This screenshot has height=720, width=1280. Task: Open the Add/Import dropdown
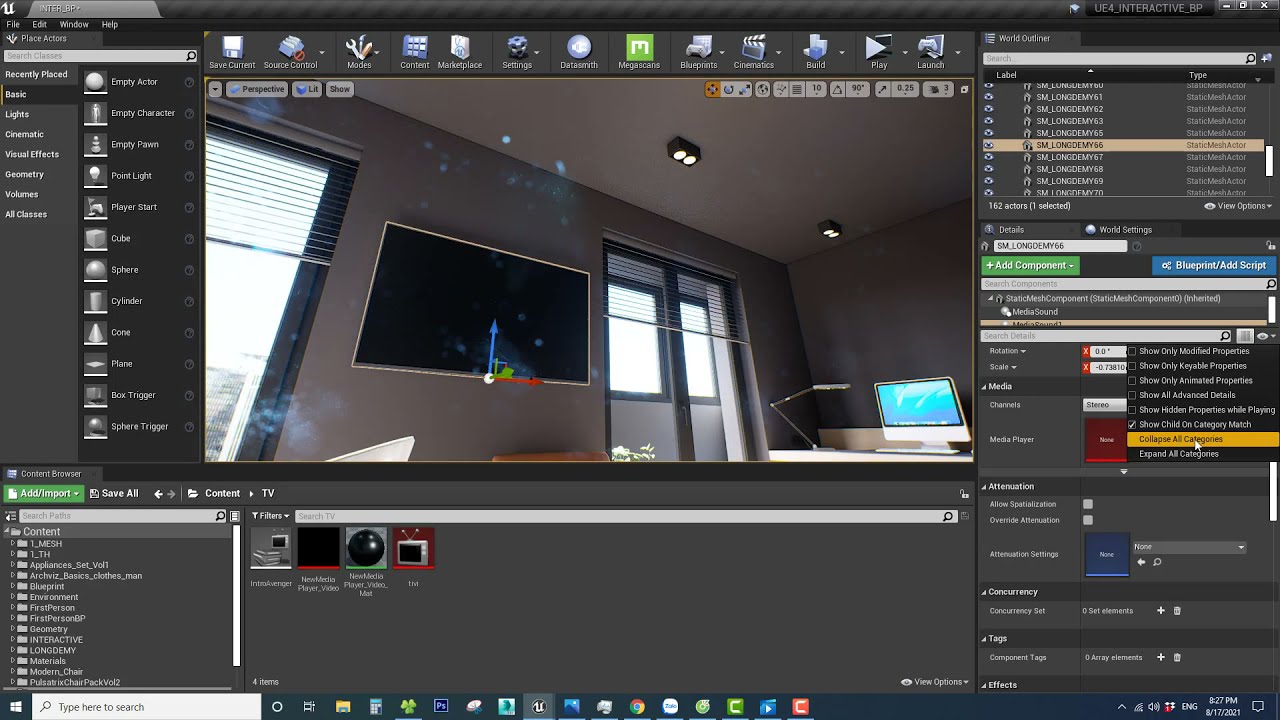(x=44, y=493)
